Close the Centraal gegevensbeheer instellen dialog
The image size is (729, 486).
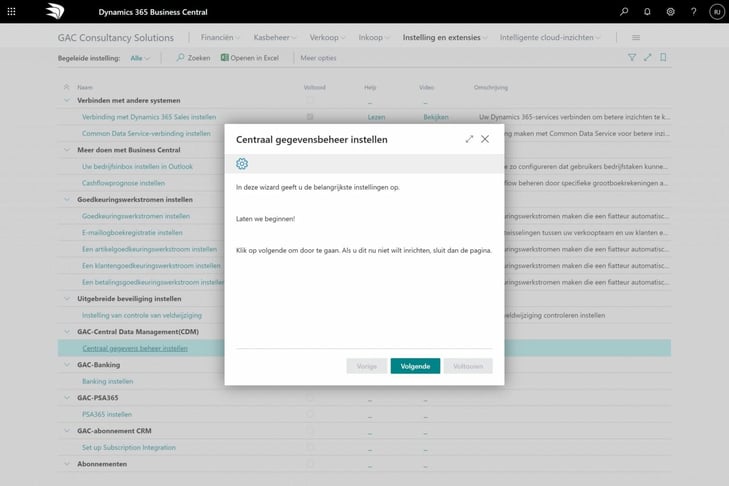click(485, 139)
